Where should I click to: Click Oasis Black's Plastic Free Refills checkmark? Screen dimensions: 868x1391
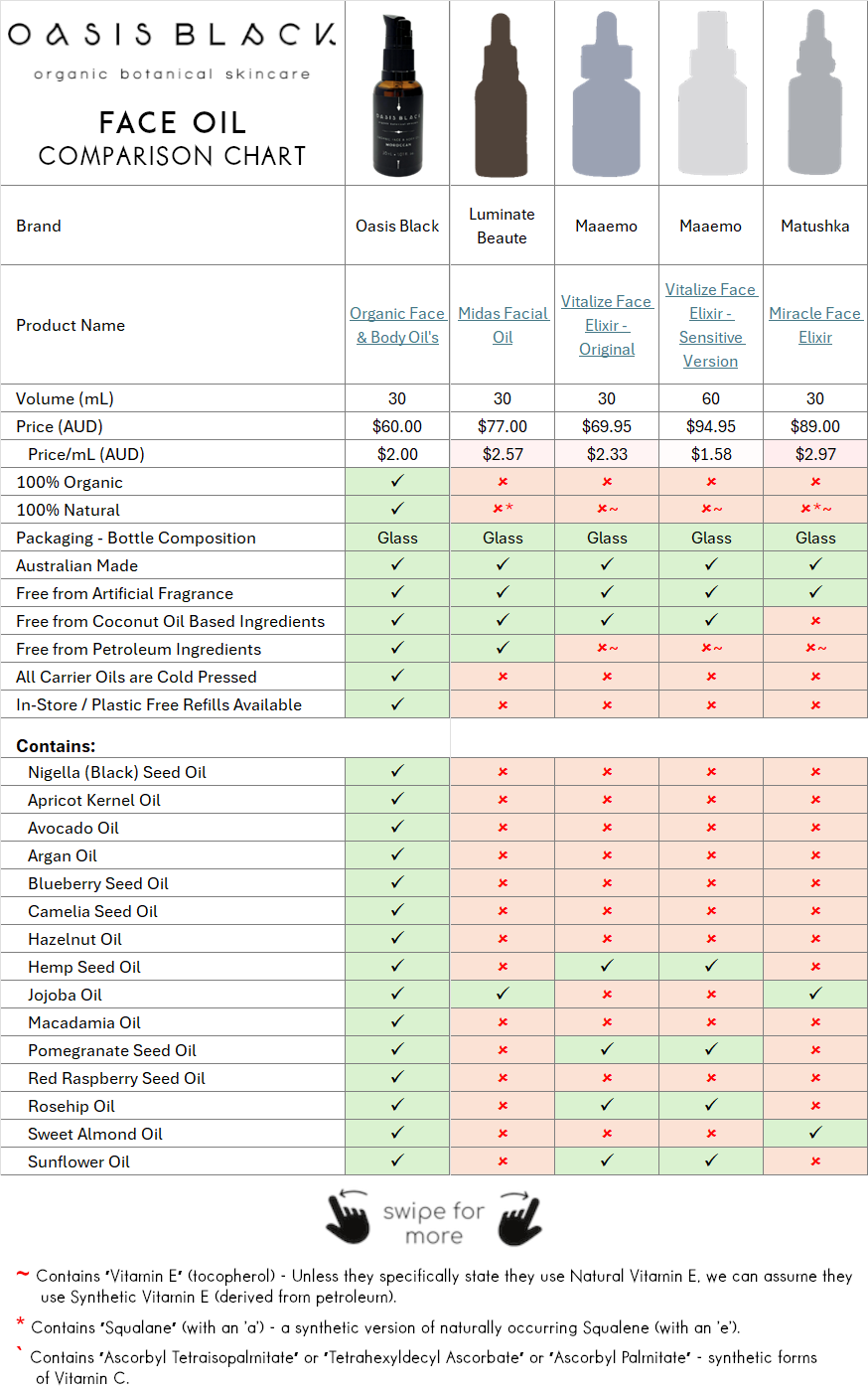397,703
